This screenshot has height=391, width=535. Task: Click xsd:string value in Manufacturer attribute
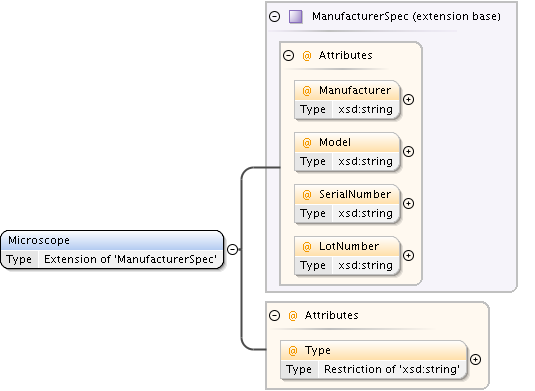click(365, 110)
